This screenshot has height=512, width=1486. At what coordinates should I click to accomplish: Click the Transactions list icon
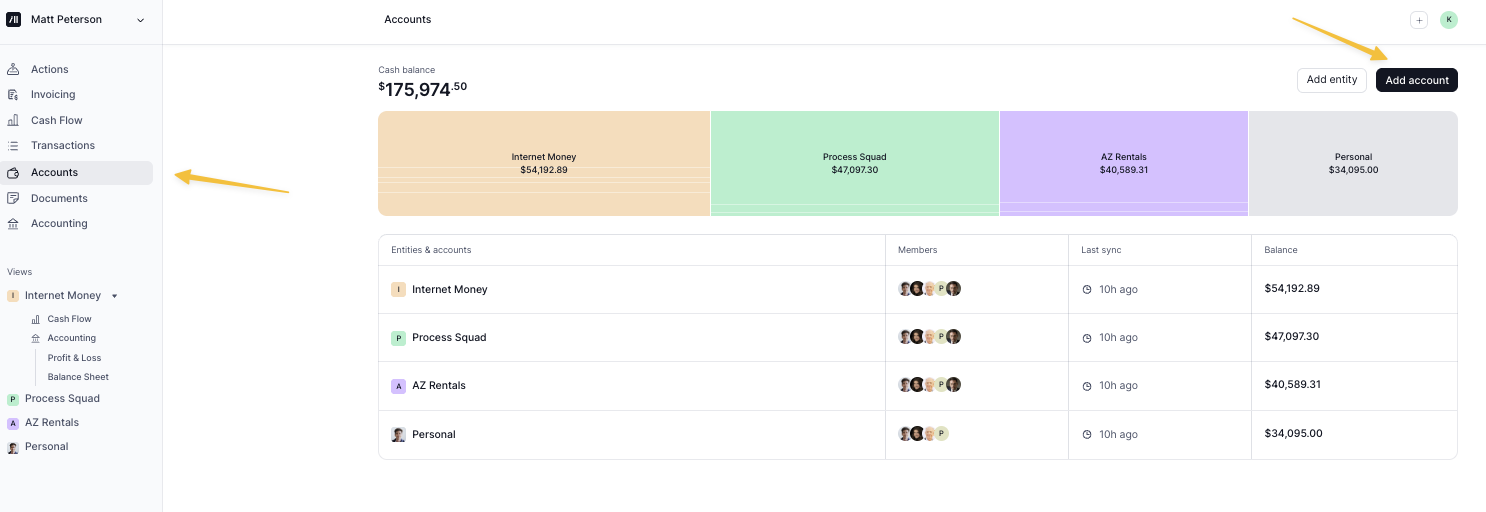coord(13,145)
